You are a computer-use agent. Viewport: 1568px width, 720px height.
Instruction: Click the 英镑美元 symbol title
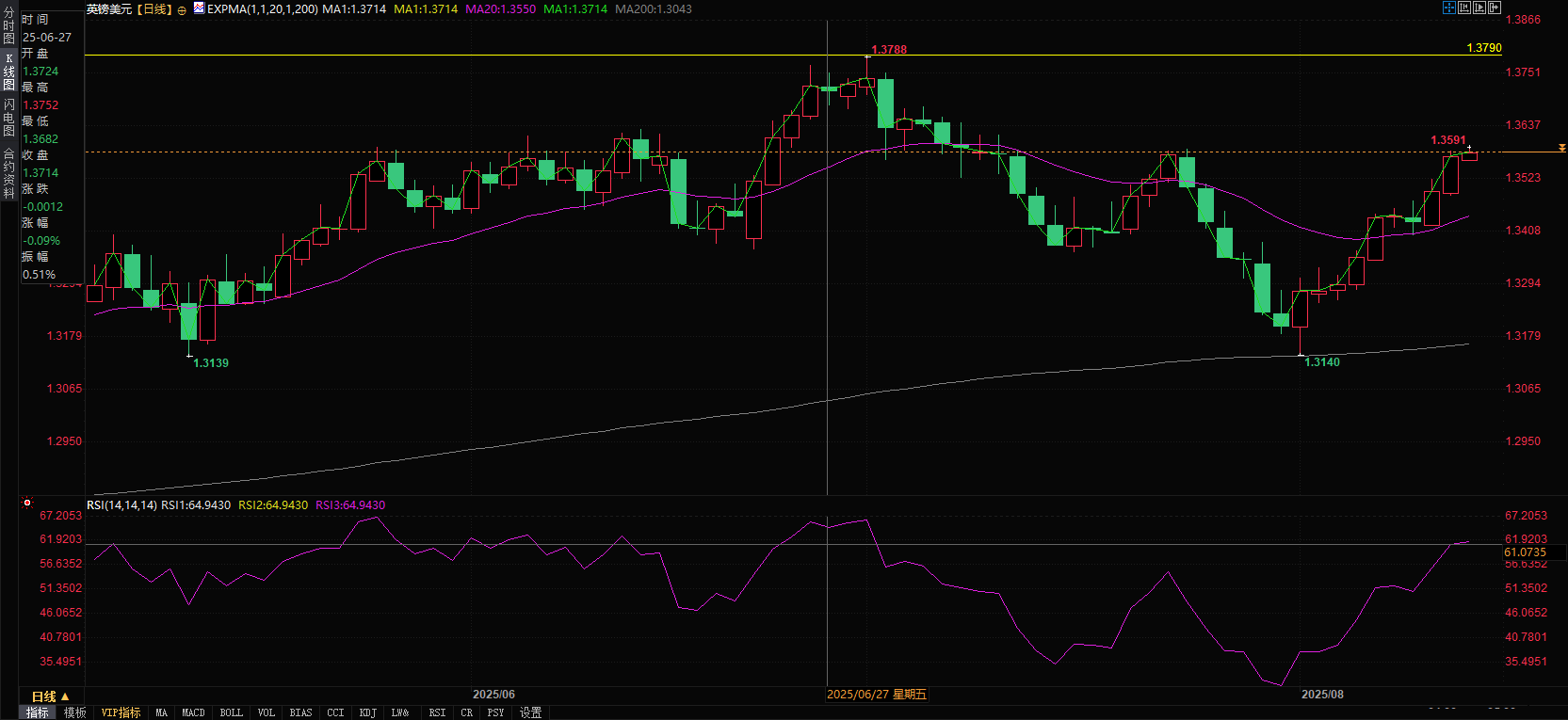109,8
